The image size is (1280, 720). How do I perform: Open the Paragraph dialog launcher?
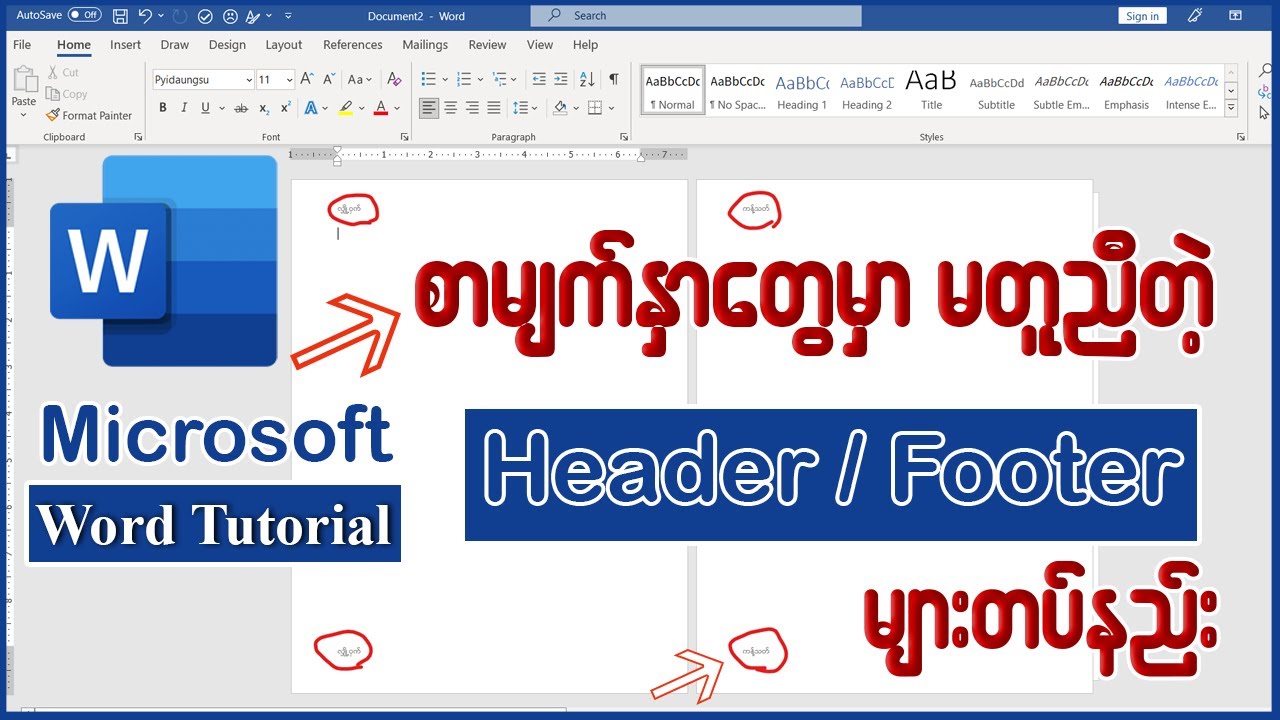[622, 137]
